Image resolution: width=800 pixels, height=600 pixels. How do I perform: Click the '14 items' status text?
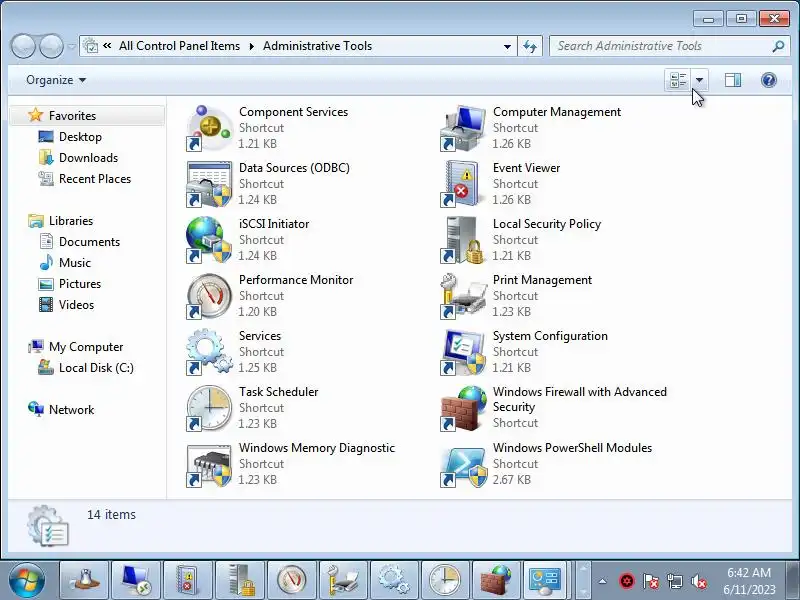111,514
